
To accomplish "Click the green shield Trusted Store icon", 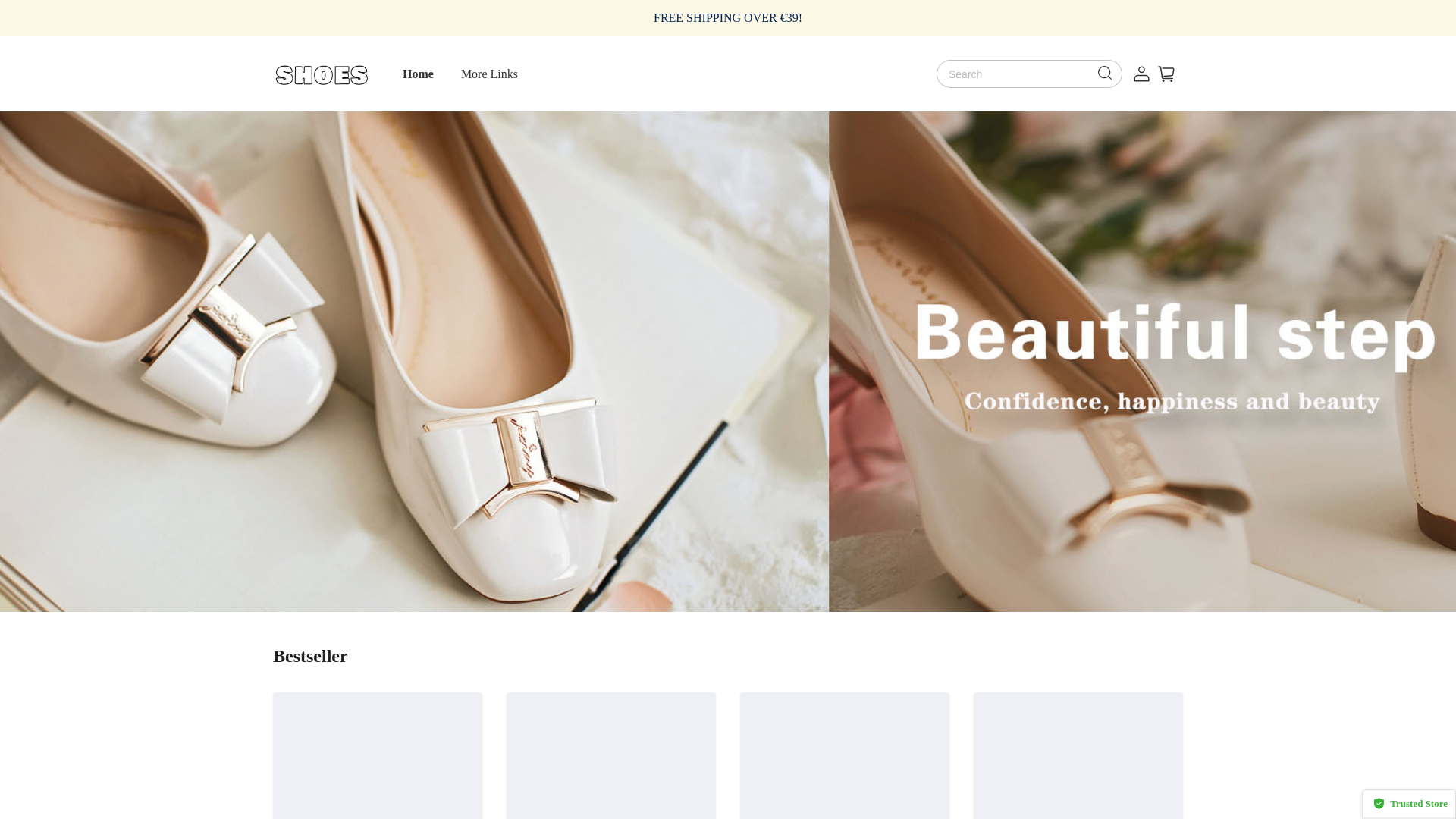I will pyautogui.click(x=1379, y=804).
